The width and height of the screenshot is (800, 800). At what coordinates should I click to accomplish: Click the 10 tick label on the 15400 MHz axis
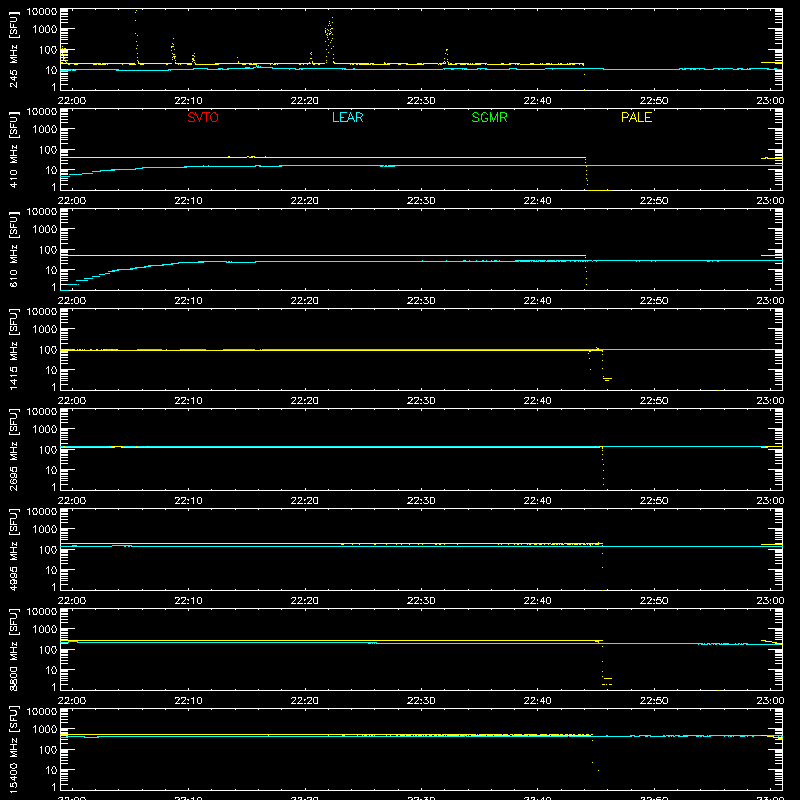point(51,770)
